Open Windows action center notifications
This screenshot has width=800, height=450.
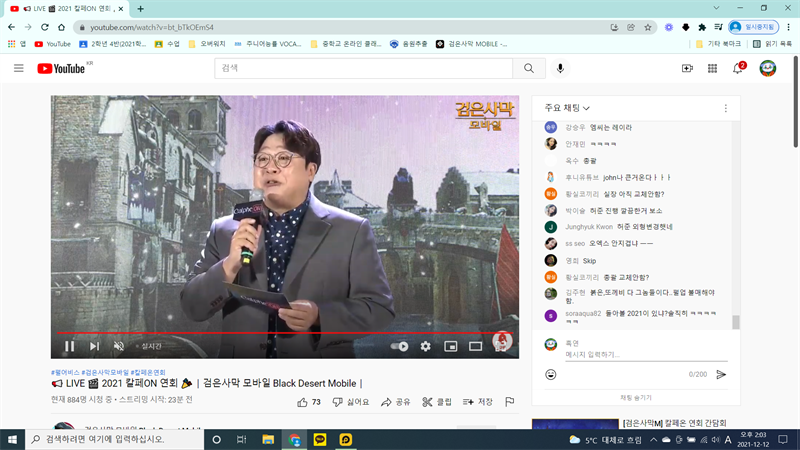coord(783,439)
